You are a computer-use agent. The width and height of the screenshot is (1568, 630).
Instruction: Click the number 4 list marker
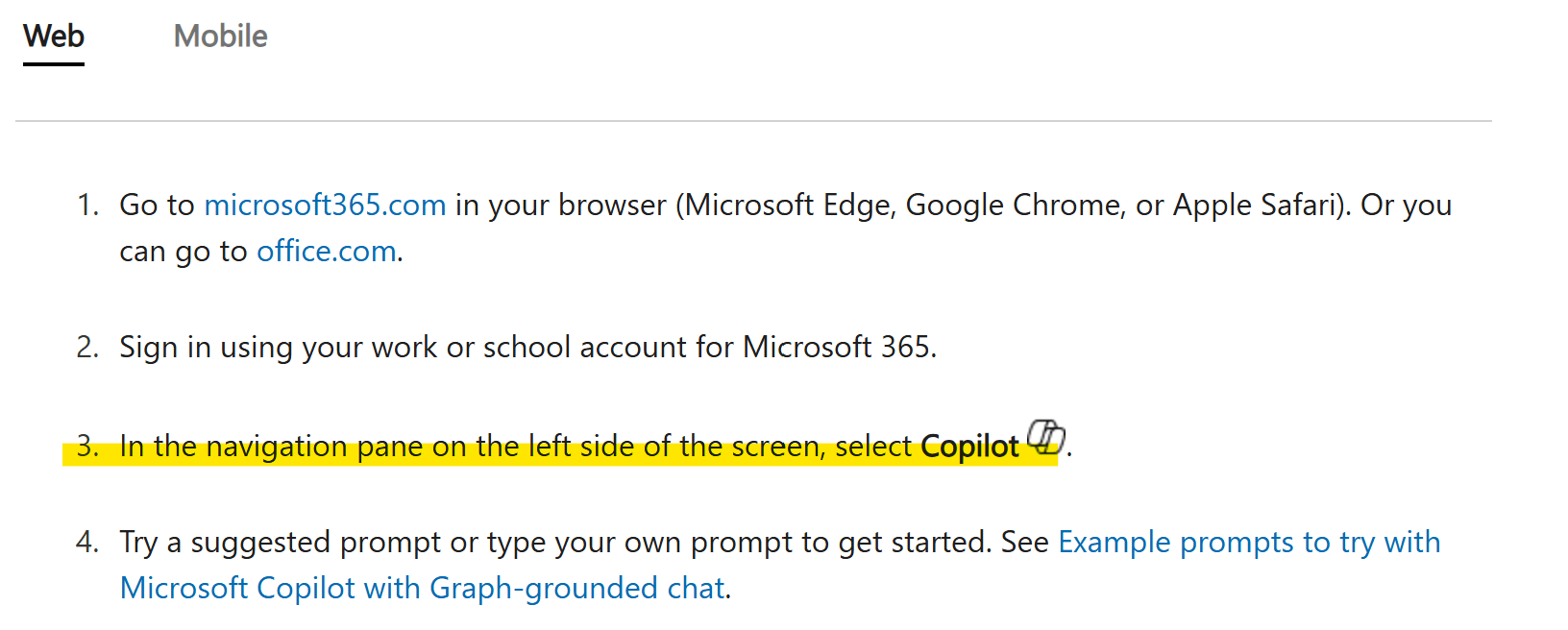(87, 542)
